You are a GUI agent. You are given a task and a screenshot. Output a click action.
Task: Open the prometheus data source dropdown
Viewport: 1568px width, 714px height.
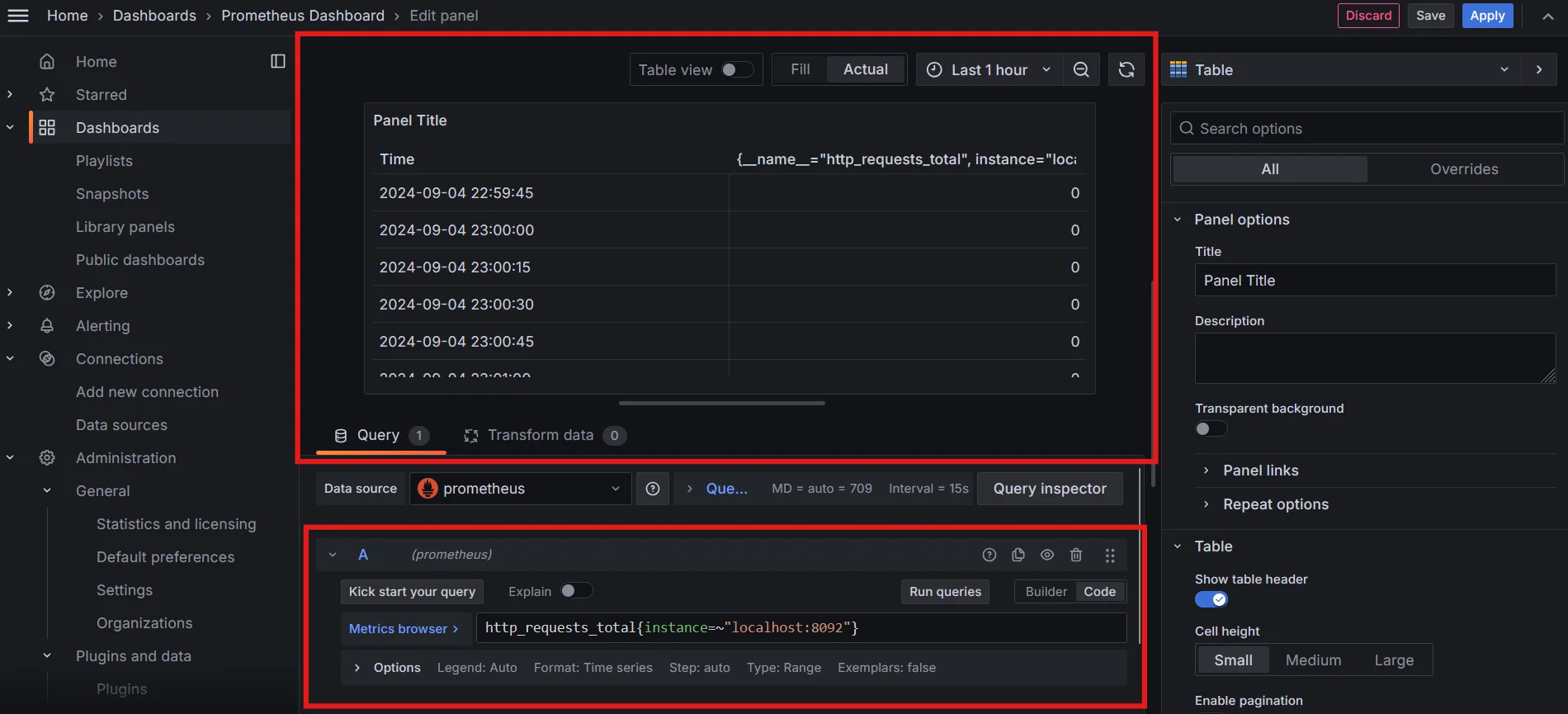point(520,489)
